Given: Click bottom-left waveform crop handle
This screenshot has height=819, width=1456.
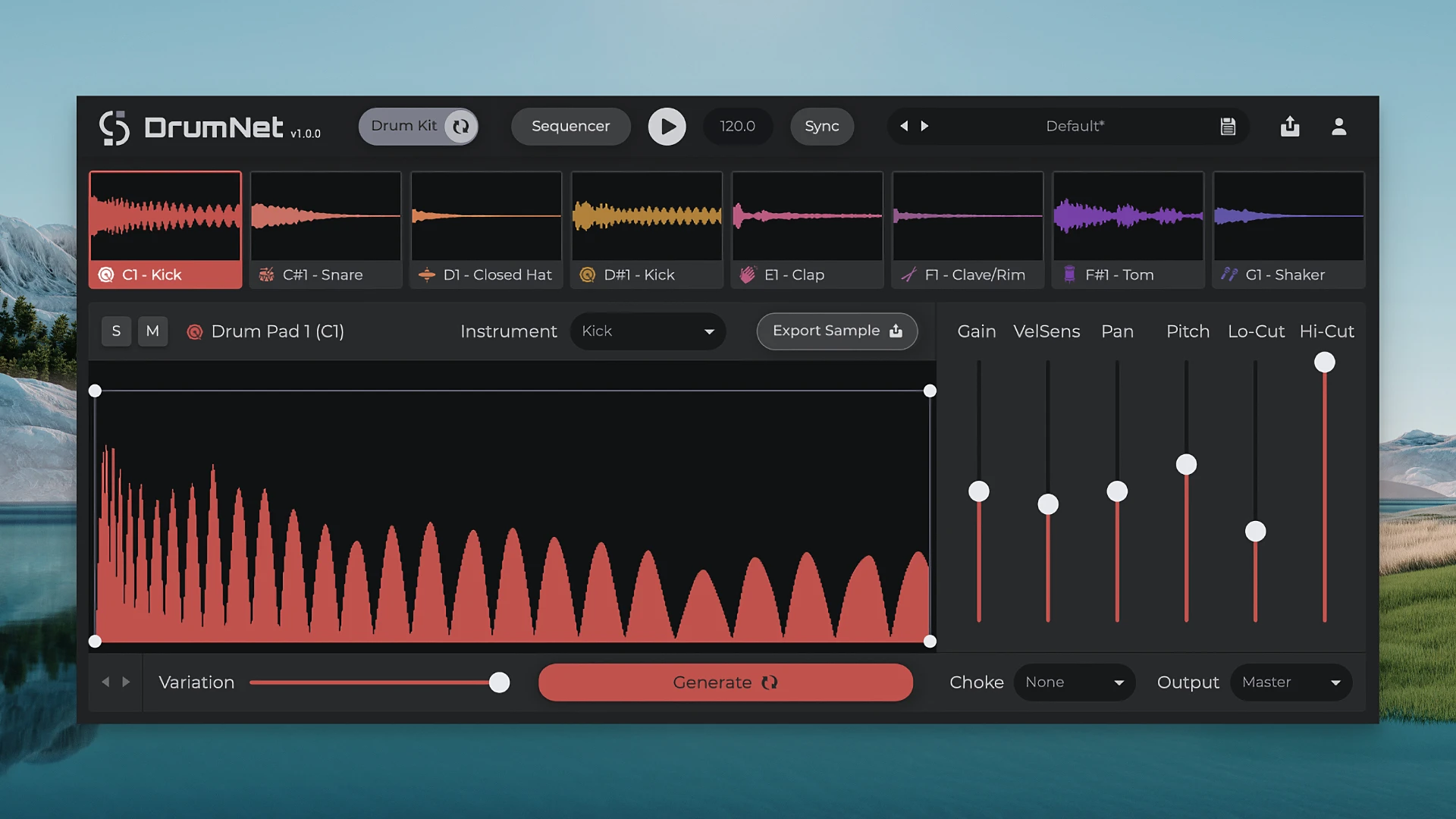Looking at the screenshot, I should 95,642.
